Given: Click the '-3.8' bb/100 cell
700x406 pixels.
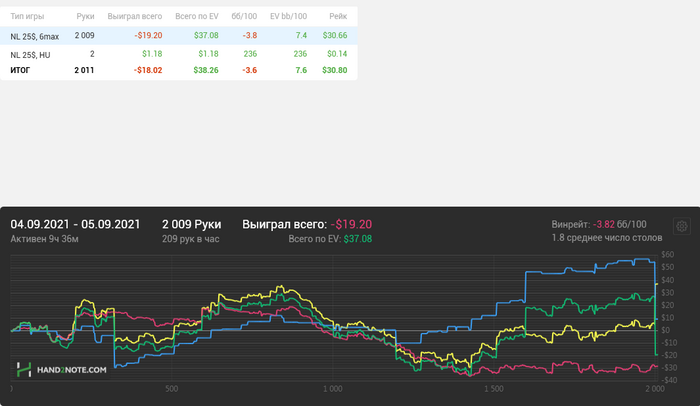Looking at the screenshot, I should coord(250,35).
